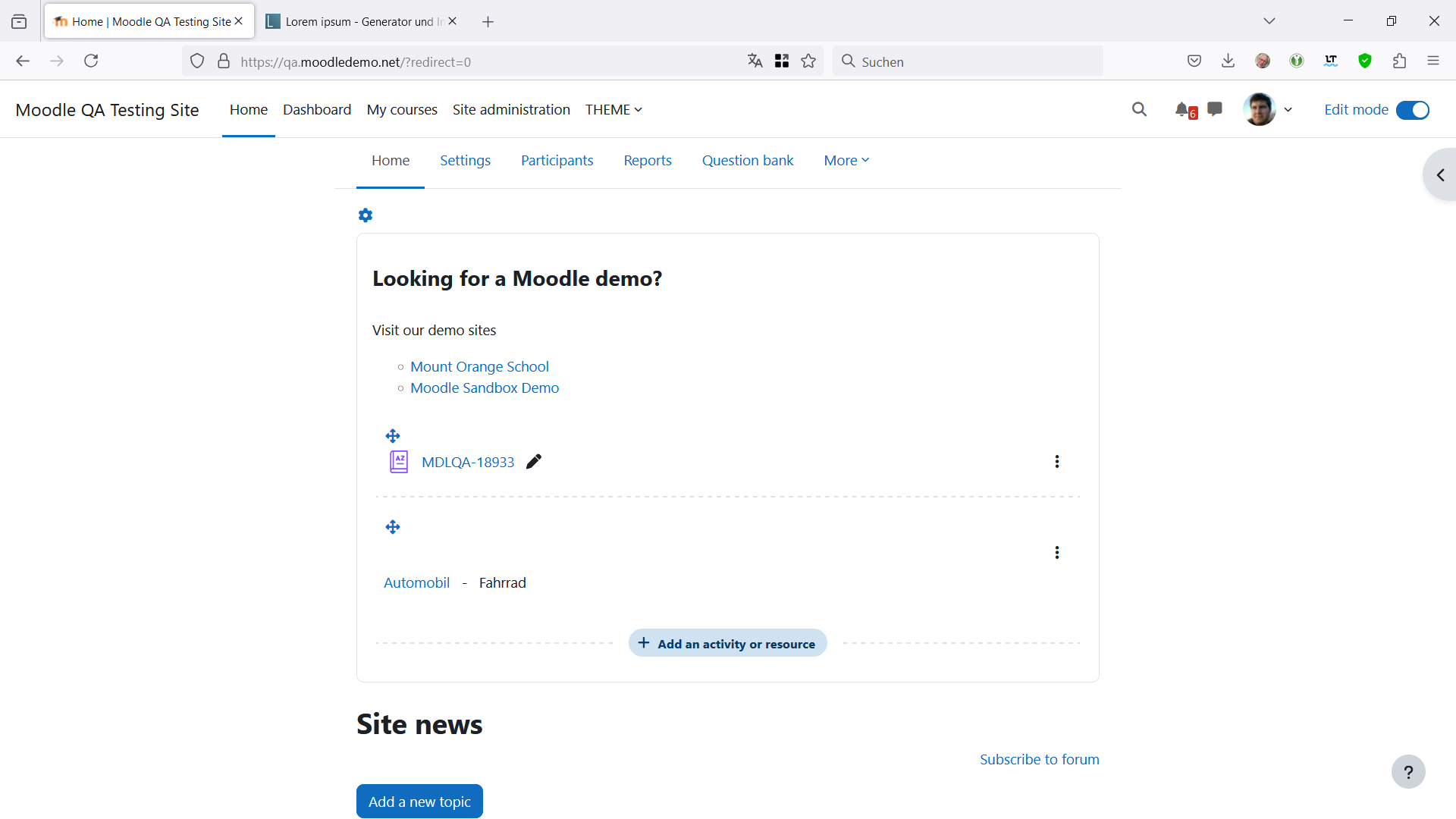Toggle the messaging drawer speech bubble
This screenshot has width=1456, height=819.
[x=1215, y=109]
